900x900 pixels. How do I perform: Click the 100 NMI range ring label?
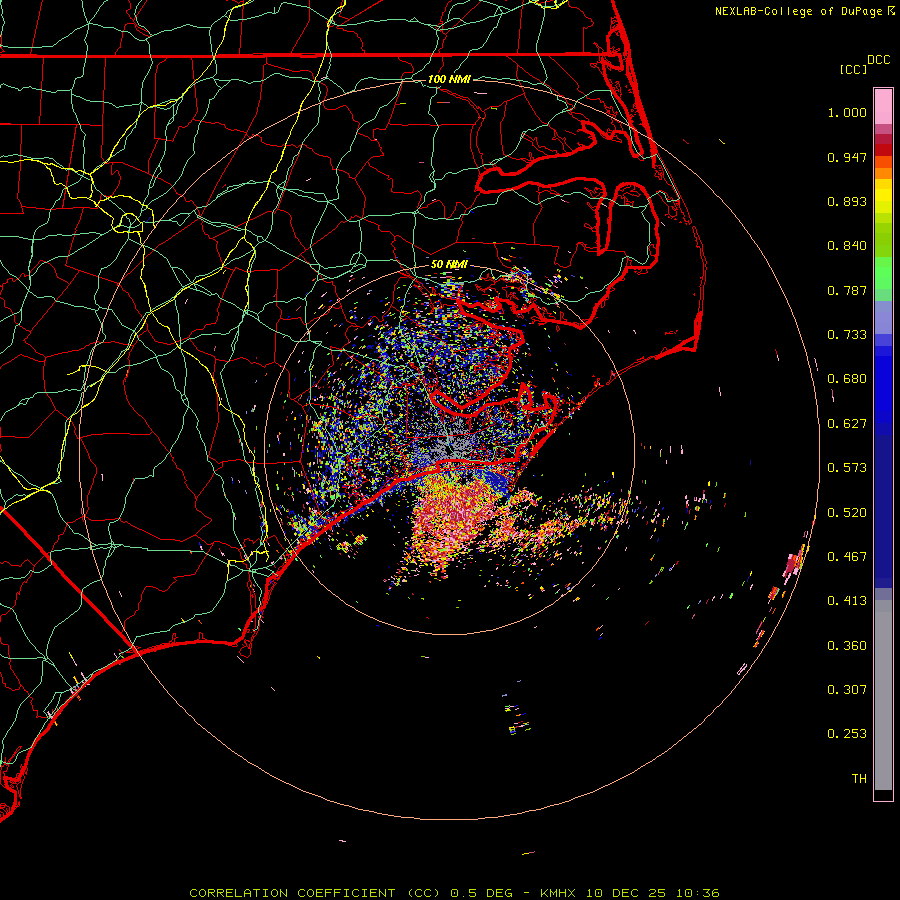pos(449,79)
